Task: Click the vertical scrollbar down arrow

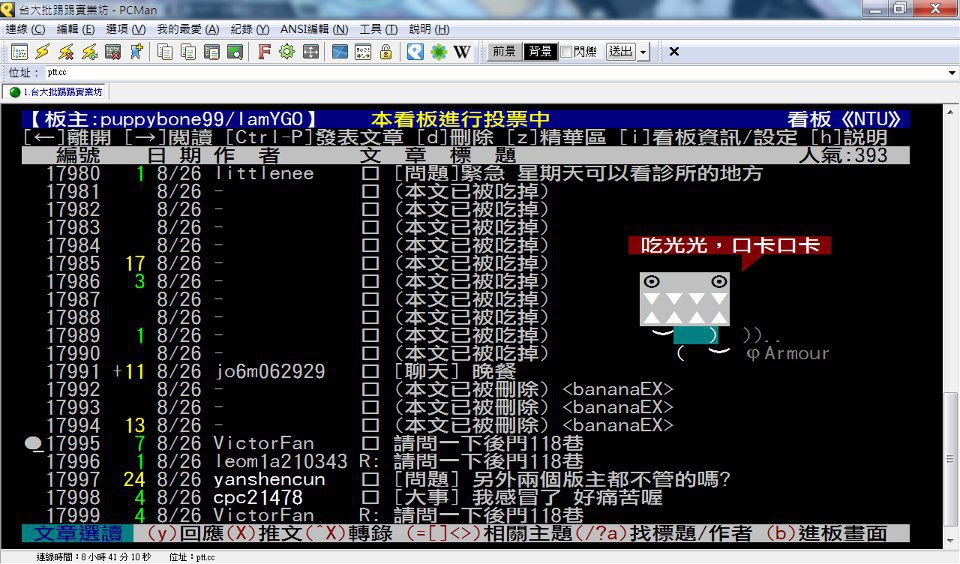Action: tap(951, 541)
